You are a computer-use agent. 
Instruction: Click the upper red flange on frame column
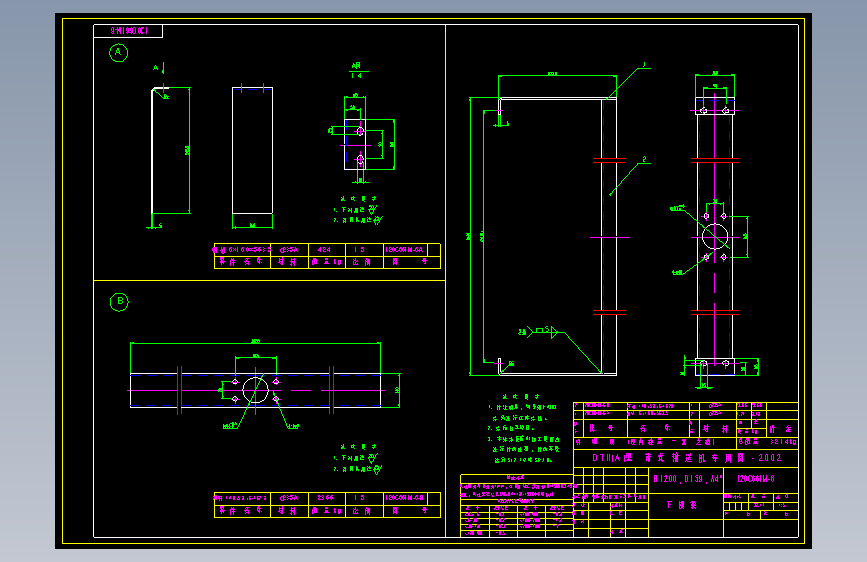[x=609, y=160]
